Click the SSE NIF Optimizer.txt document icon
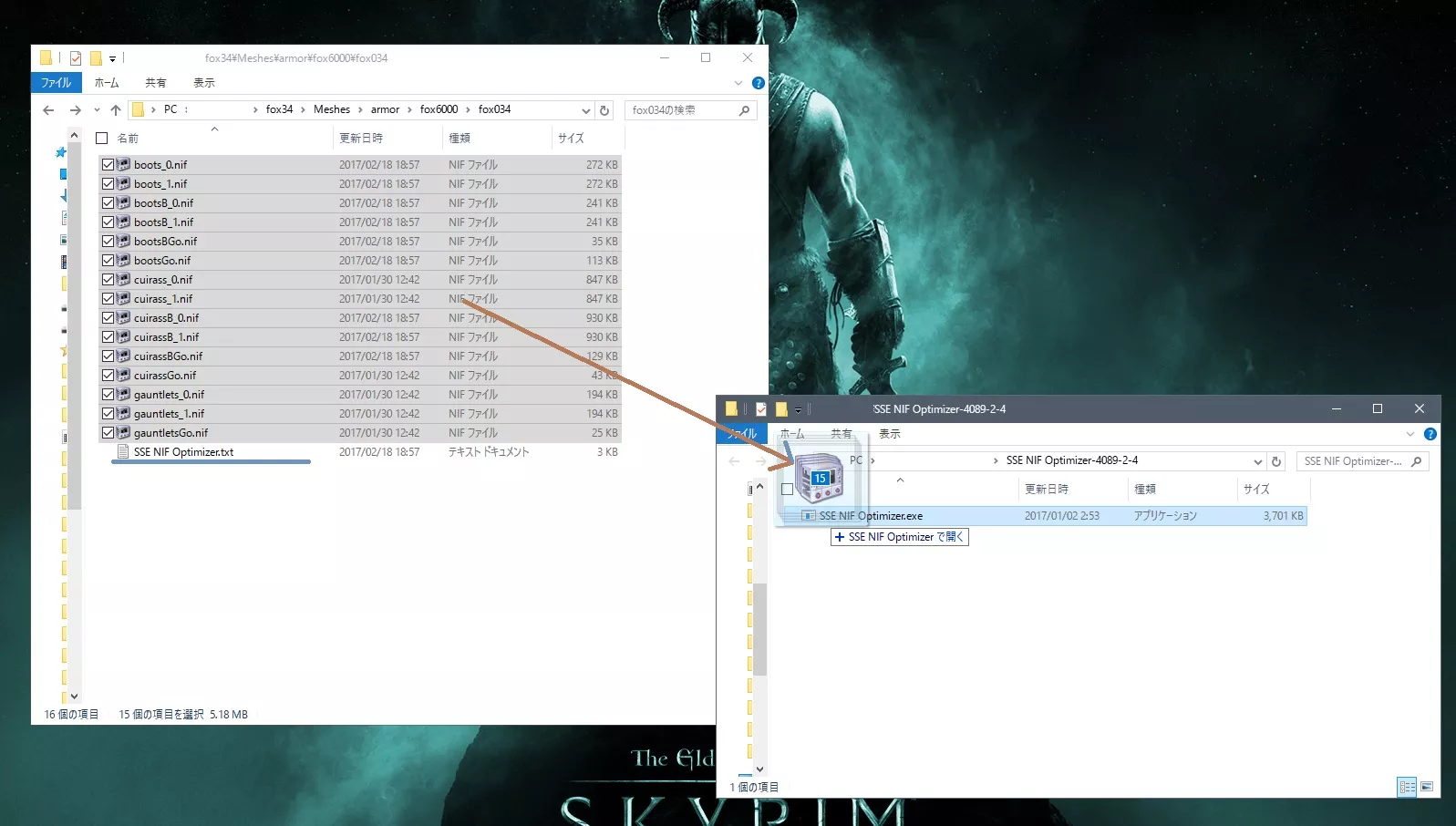Viewport: 1456px width, 826px height. (x=123, y=452)
